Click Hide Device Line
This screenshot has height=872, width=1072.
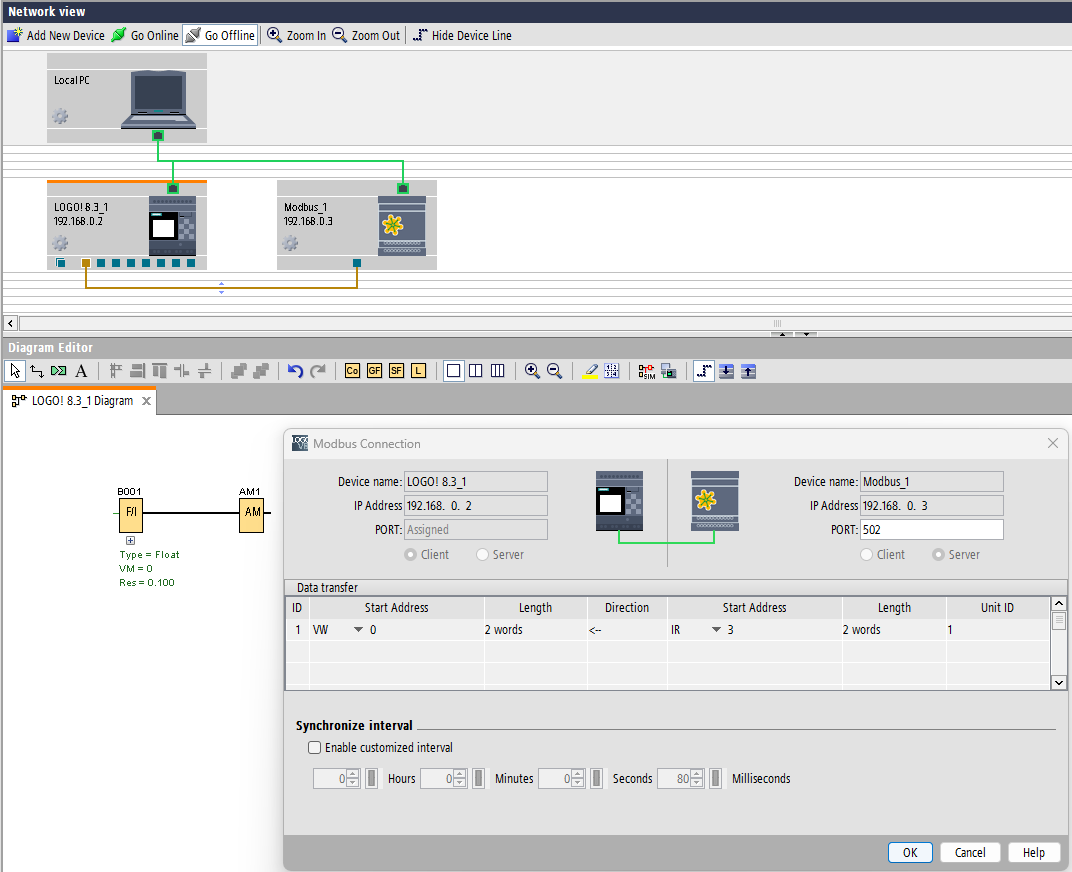pos(462,35)
